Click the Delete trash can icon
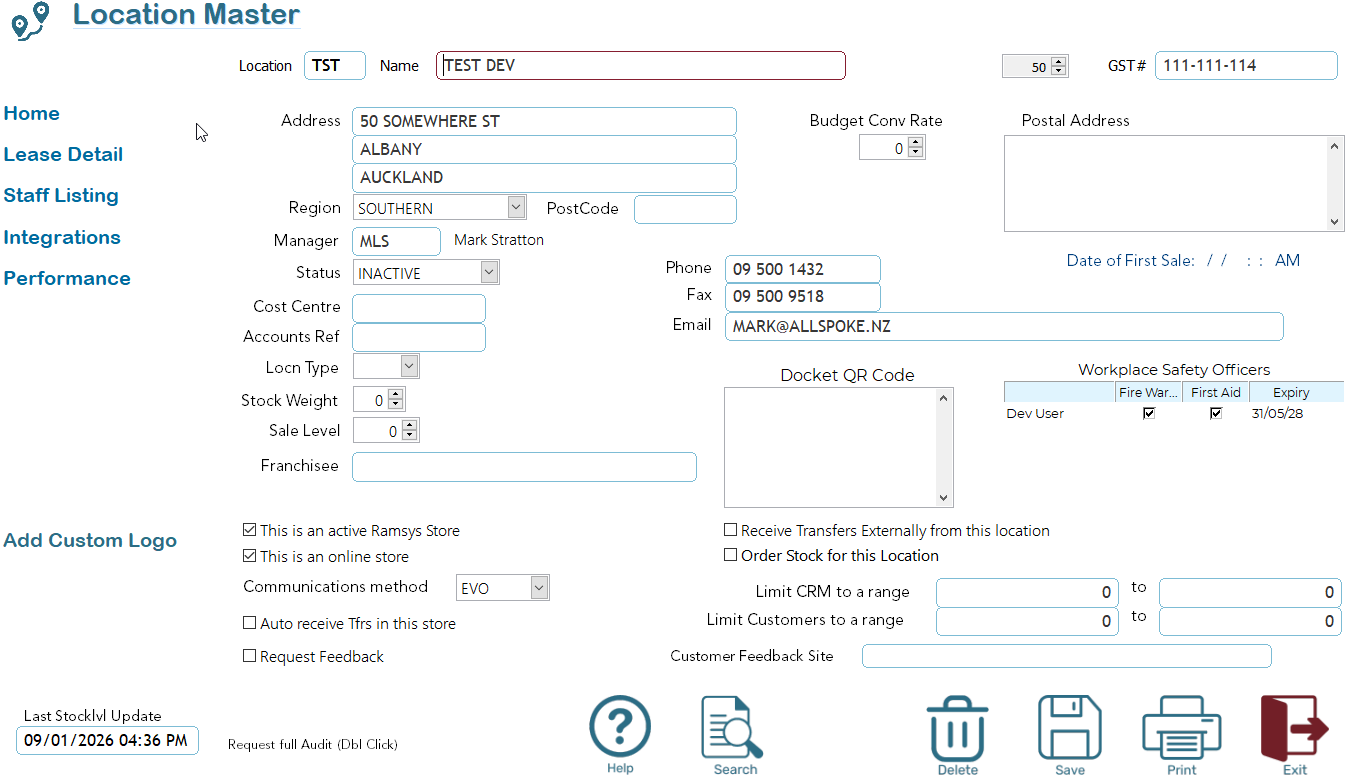The height and width of the screenshot is (784, 1351). click(957, 728)
